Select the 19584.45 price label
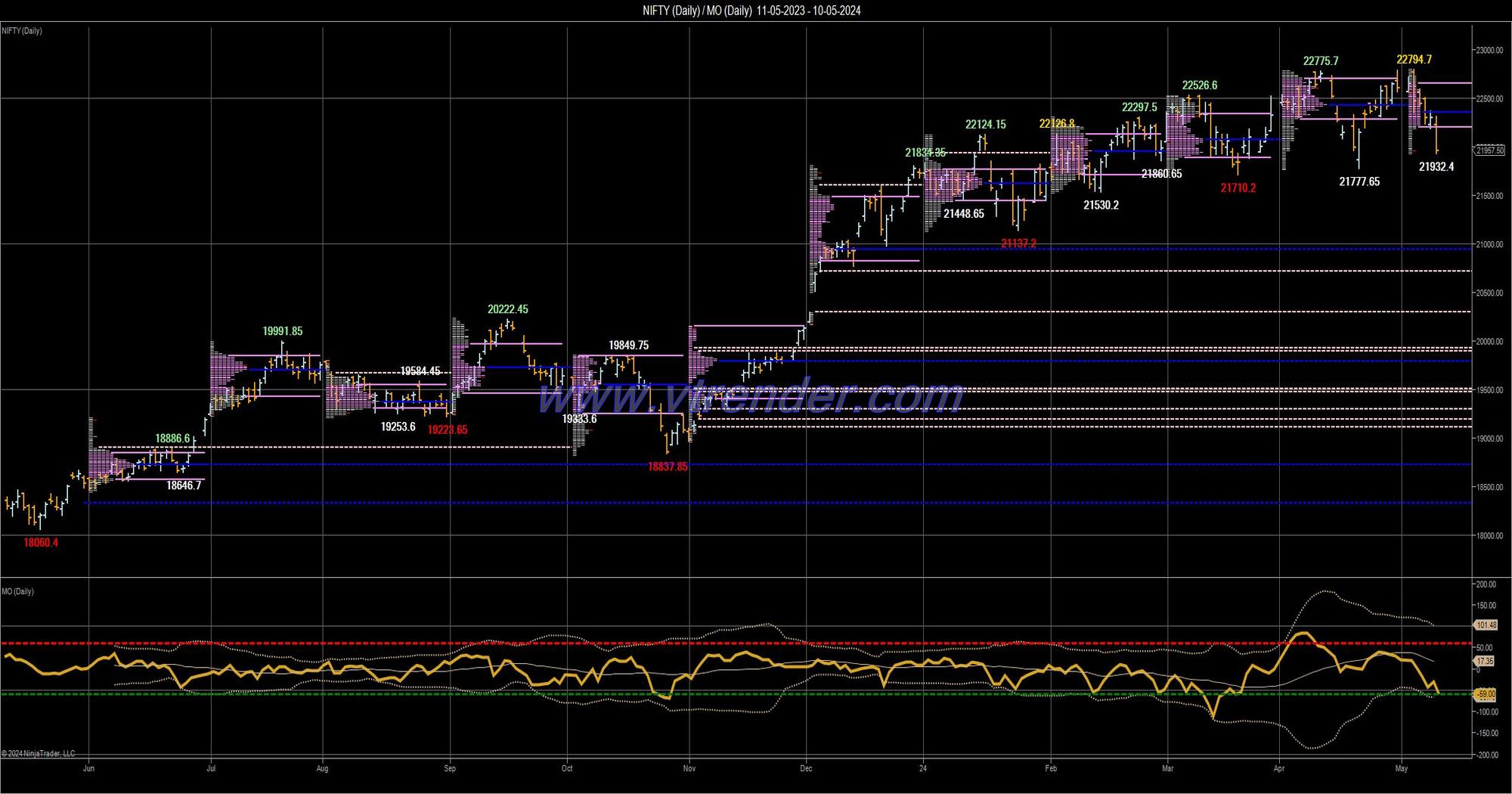Image resolution: width=1512 pixels, height=794 pixels. click(x=420, y=371)
